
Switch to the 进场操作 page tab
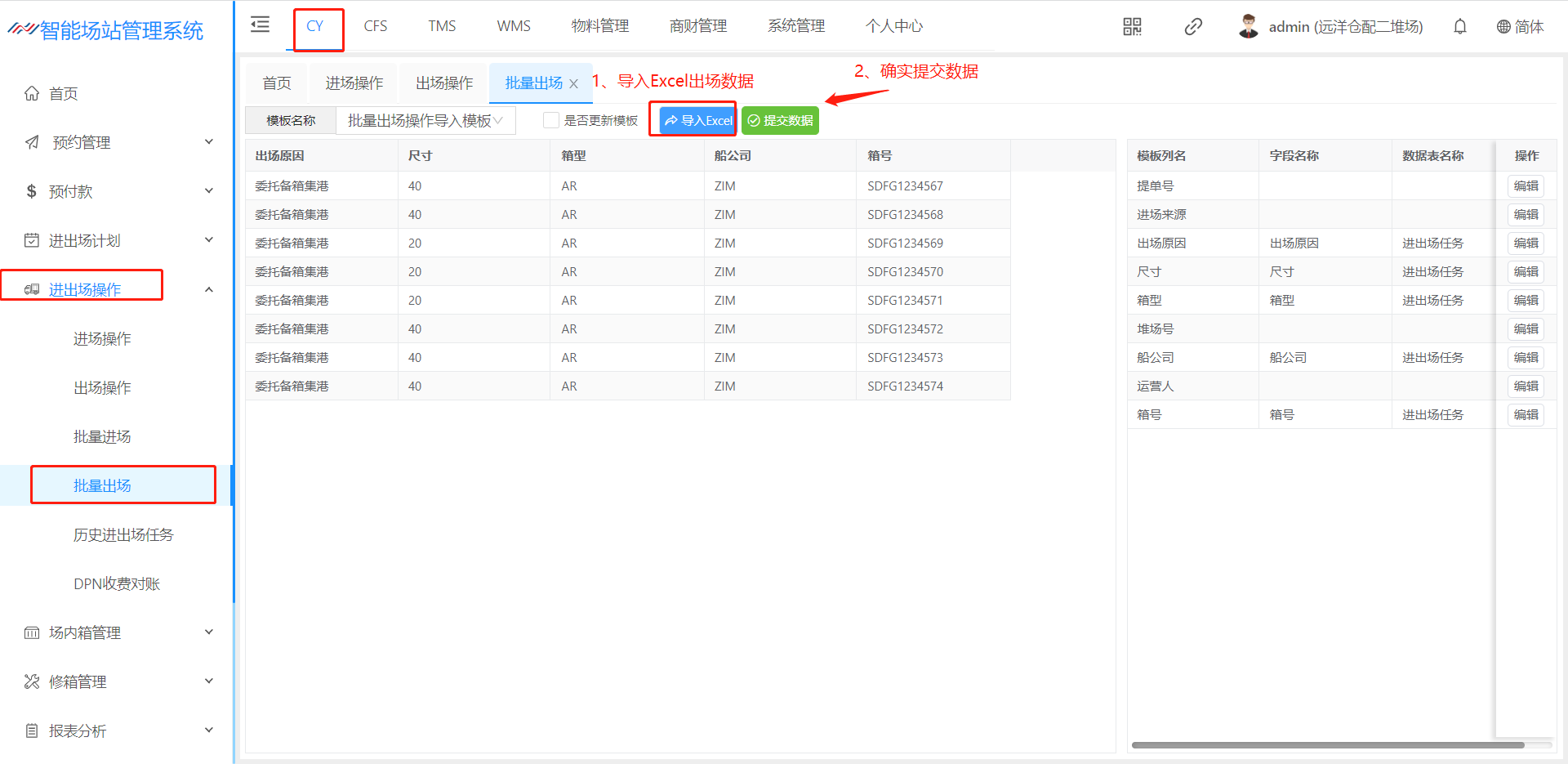(x=354, y=83)
